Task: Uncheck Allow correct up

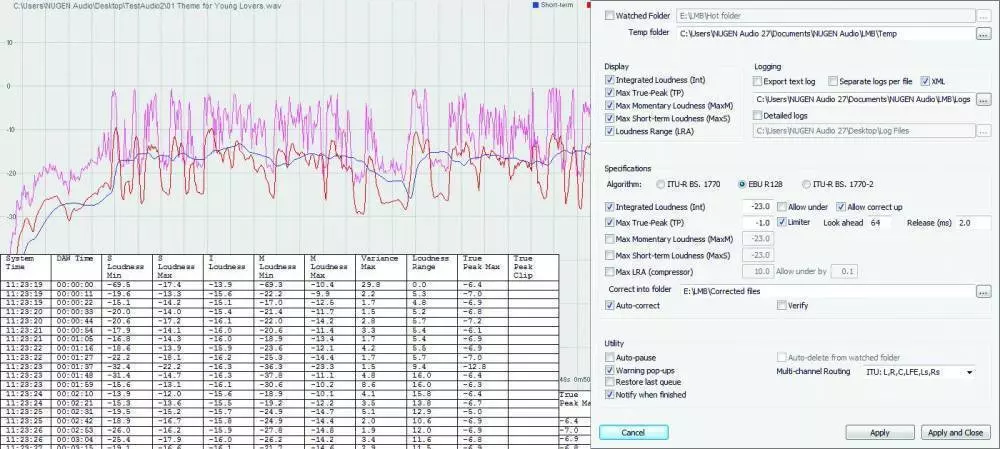Action: (841, 207)
